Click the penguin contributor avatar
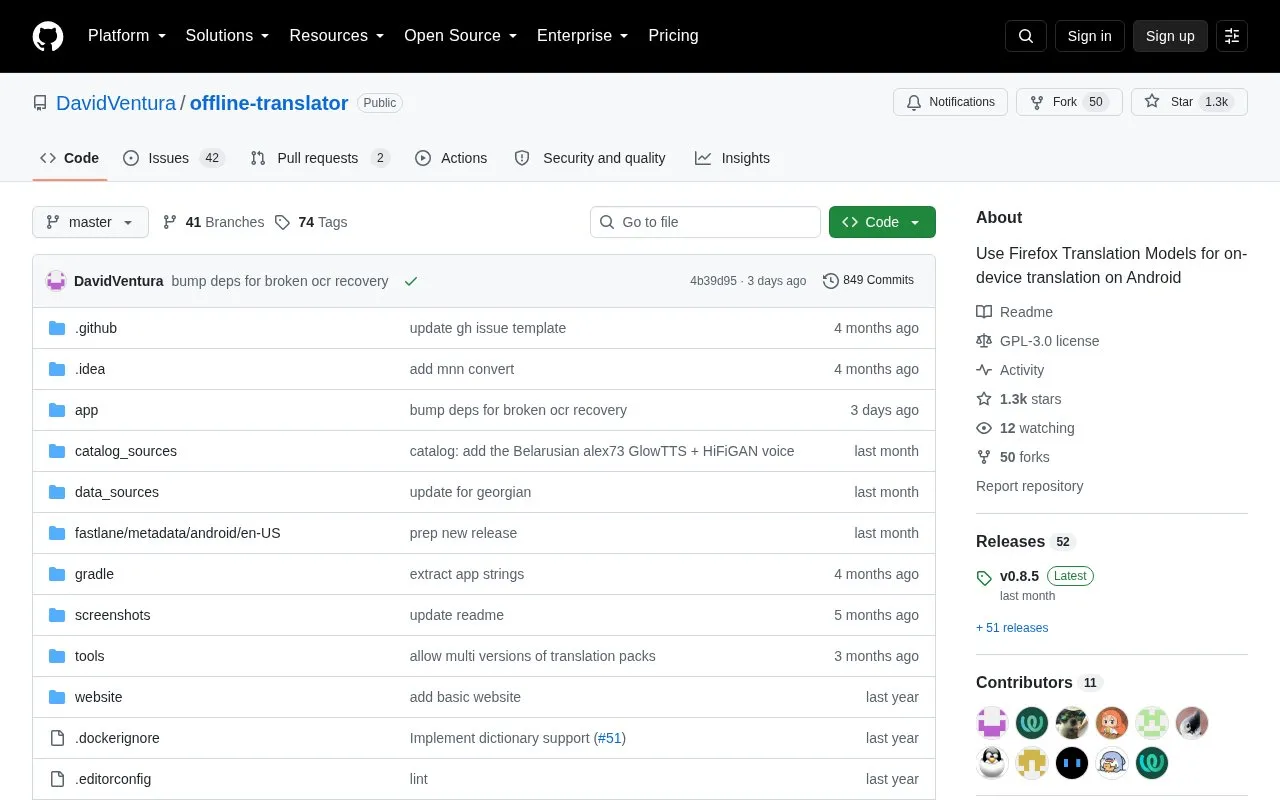This screenshot has width=1280, height=800. (x=992, y=763)
